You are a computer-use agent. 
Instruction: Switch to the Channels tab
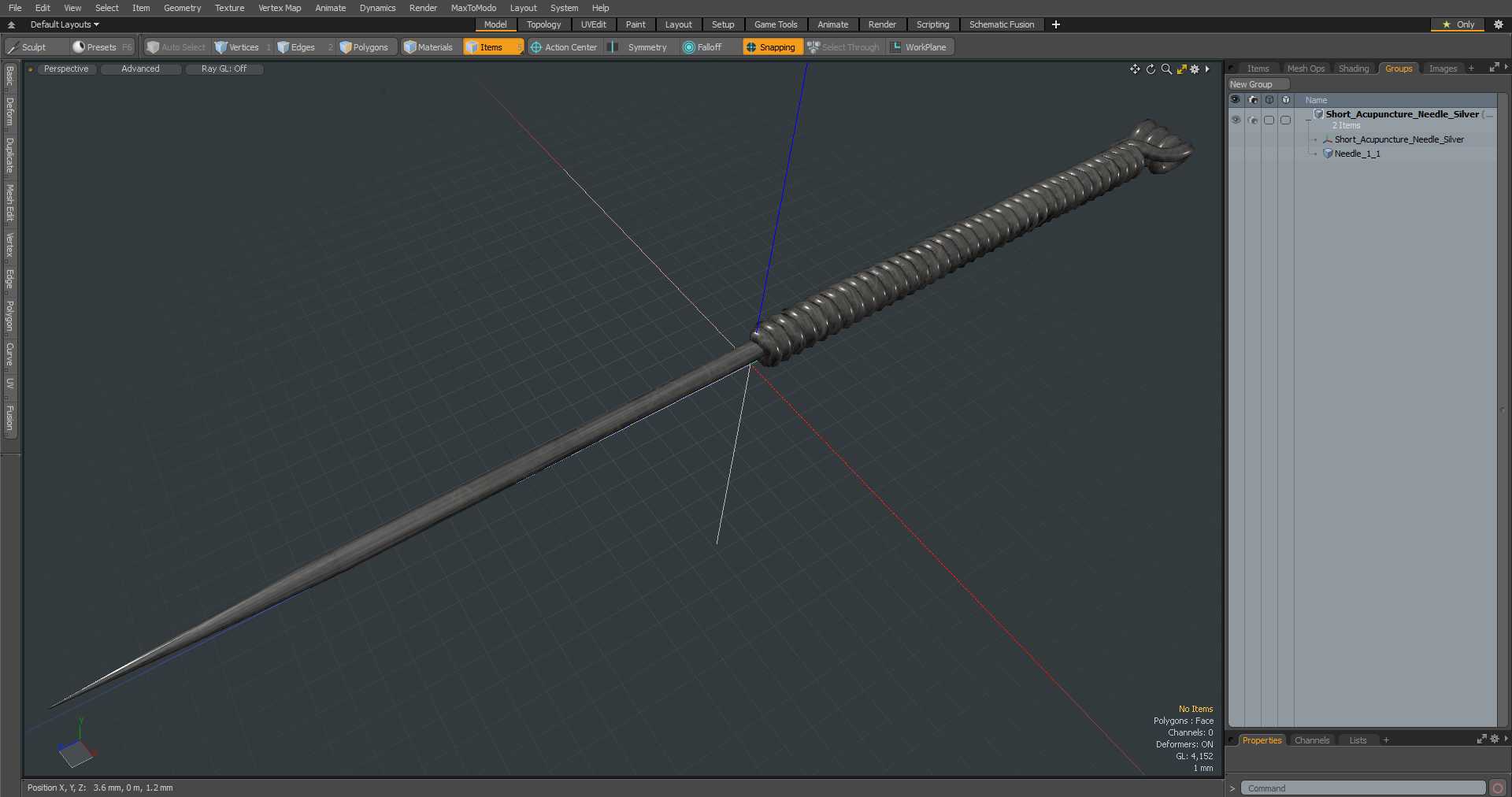tap(1312, 740)
